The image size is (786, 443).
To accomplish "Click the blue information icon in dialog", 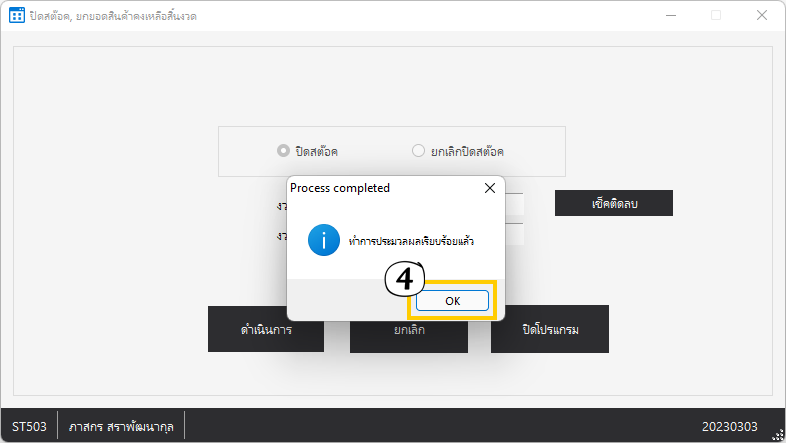I will tap(323, 240).
